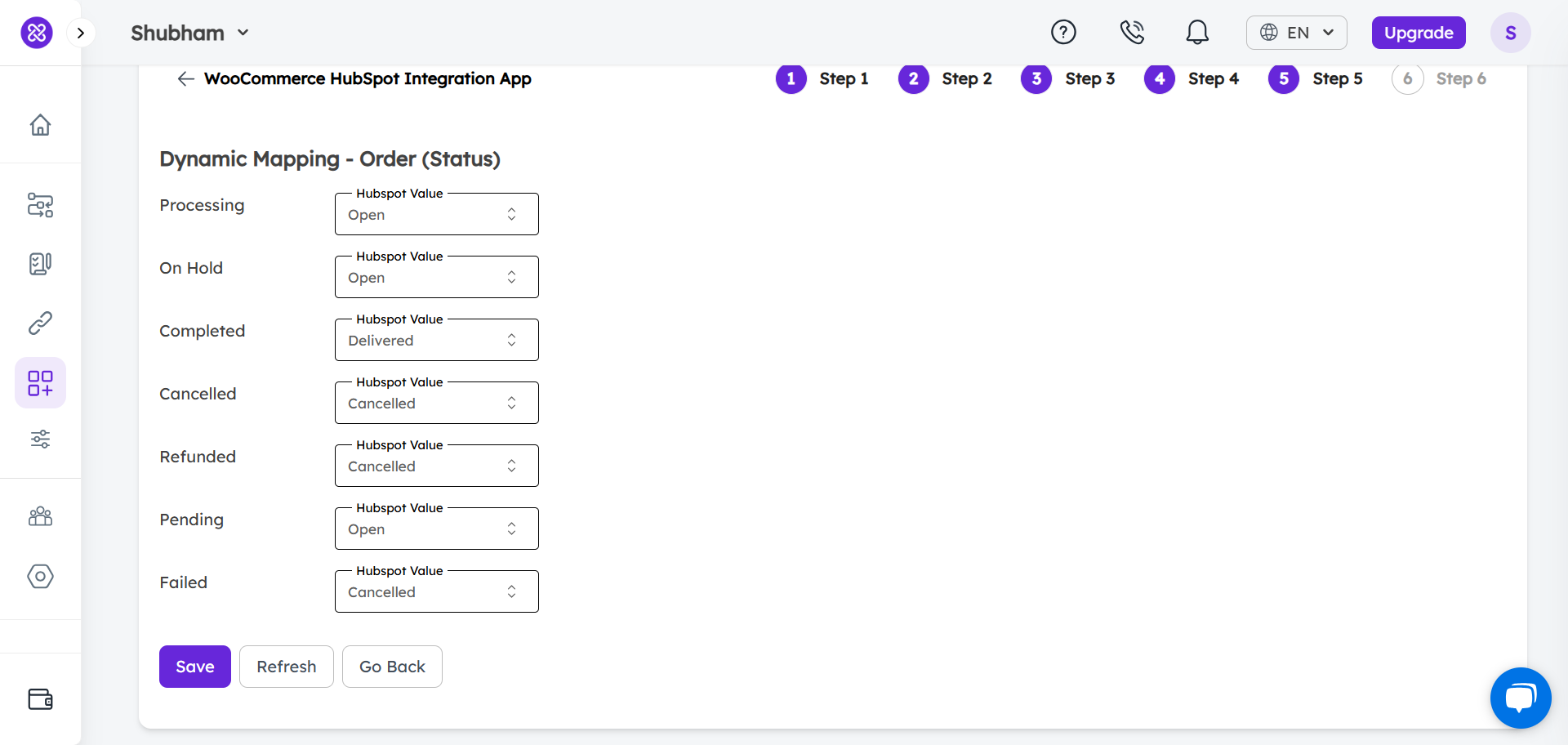1568x745 pixels.
Task: Click the On Hold status label
Action: tap(191, 268)
